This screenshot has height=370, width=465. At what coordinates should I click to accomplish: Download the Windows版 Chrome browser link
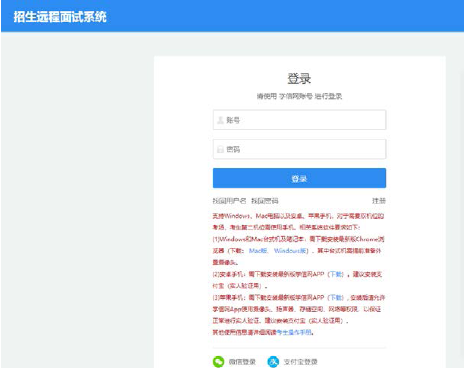click(291, 251)
